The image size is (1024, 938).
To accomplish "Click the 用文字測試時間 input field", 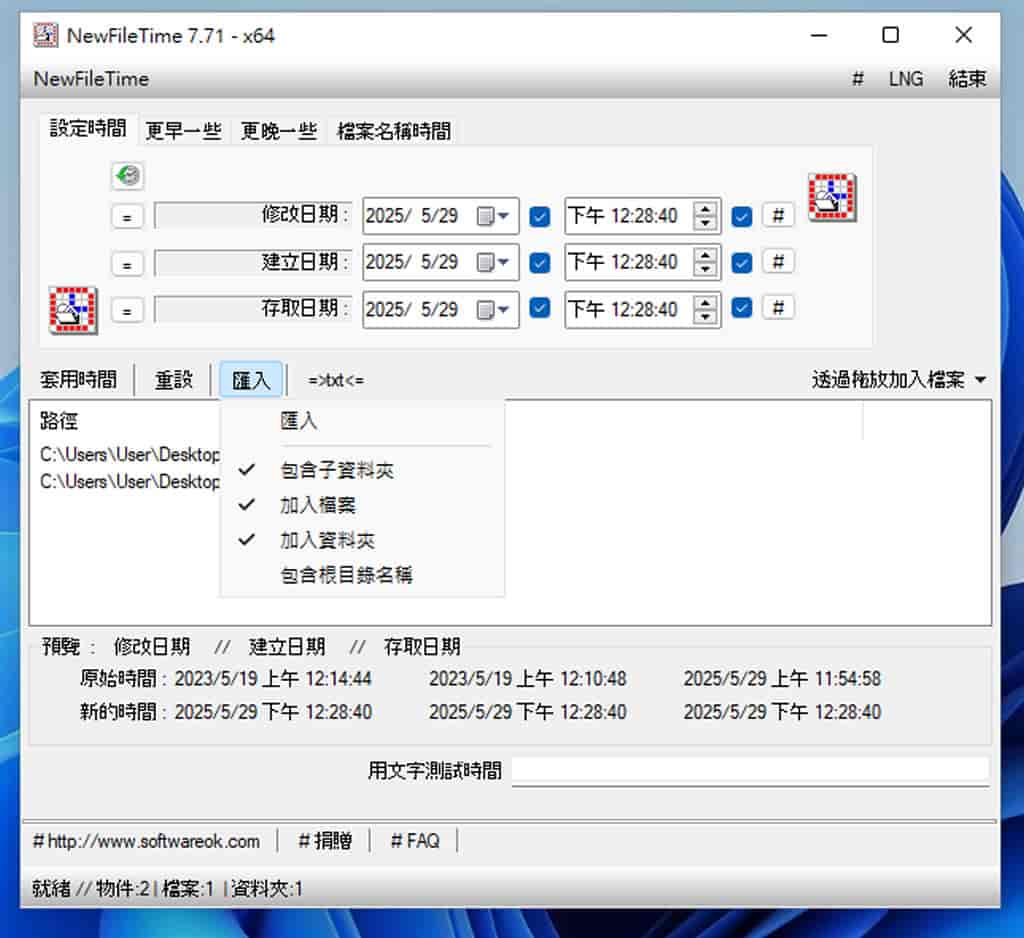I will coord(750,769).
